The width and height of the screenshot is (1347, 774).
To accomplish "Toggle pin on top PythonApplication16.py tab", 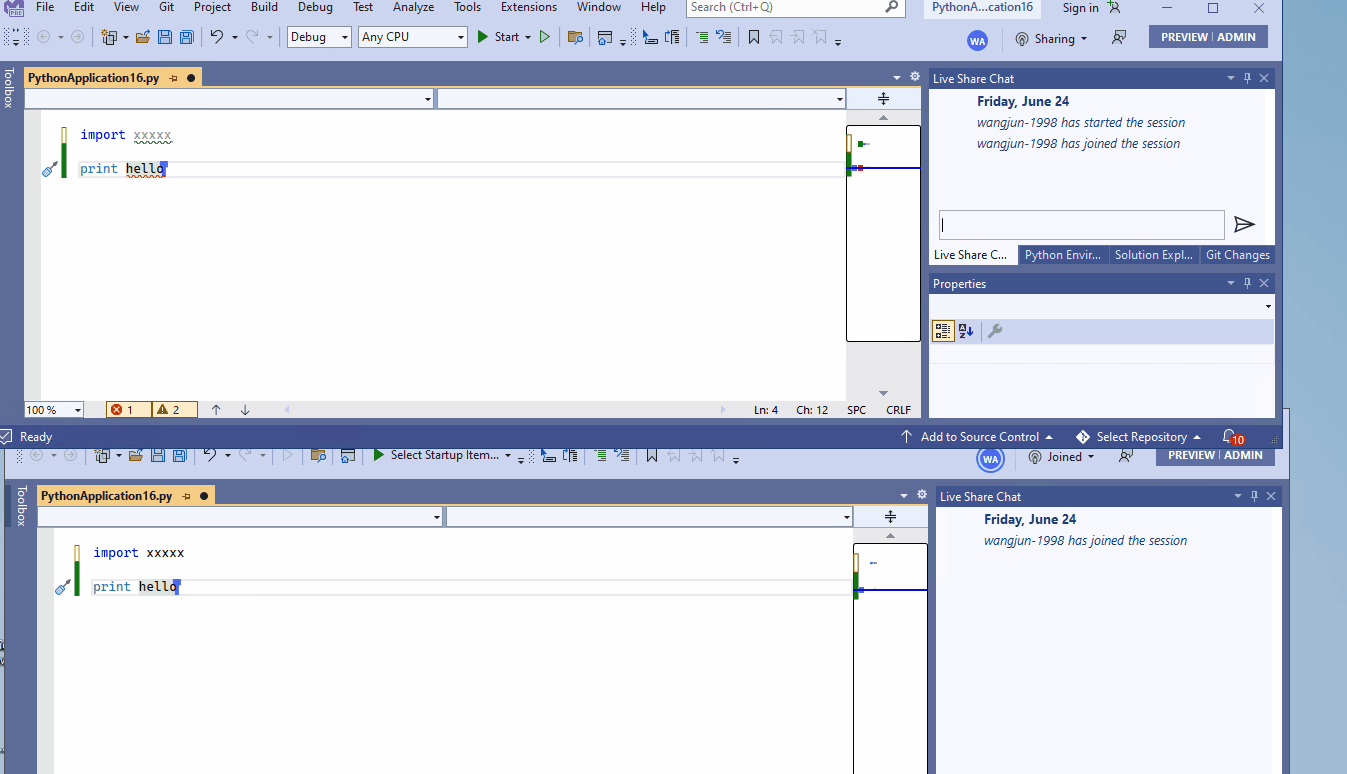I will [x=173, y=78].
